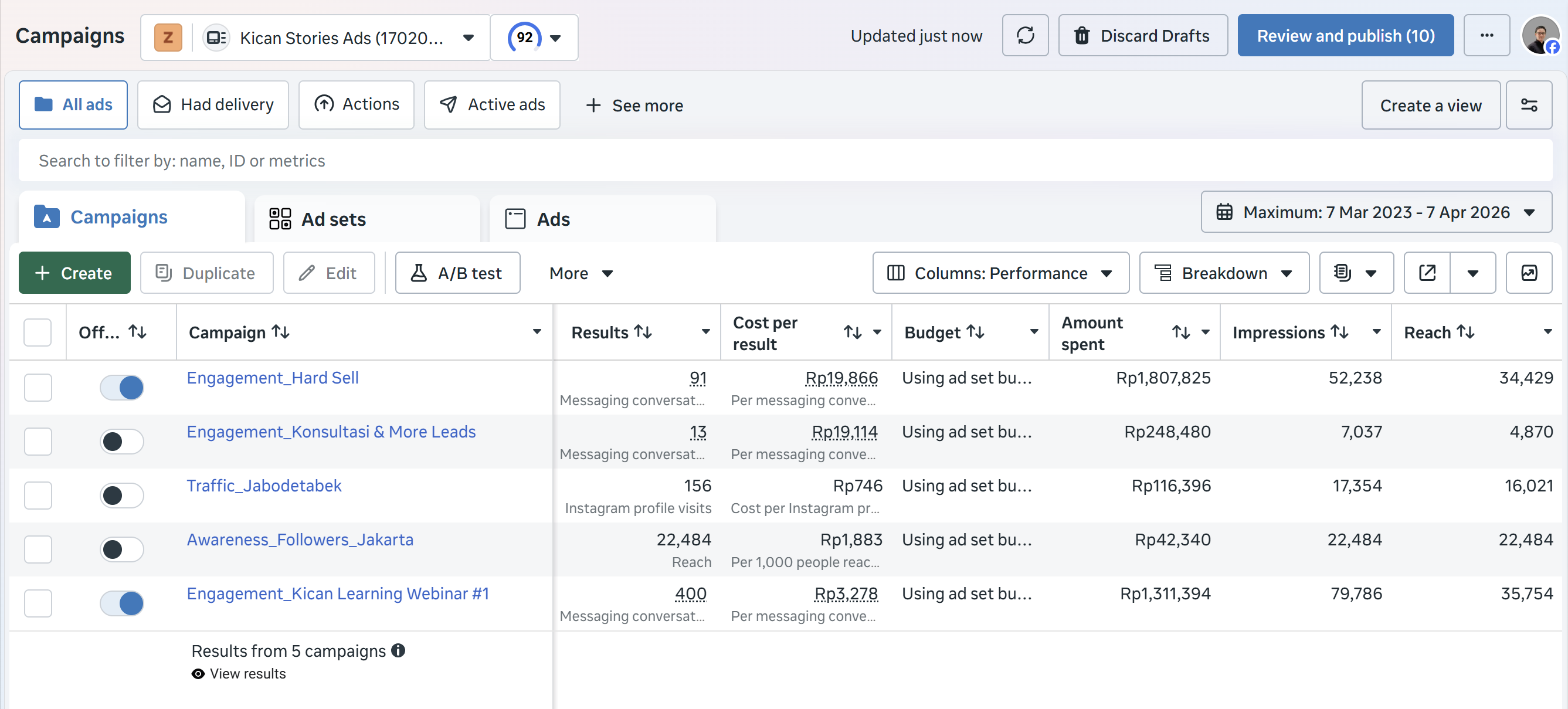Switch to the Ad sets tab
The width and height of the screenshot is (1568, 709).
pyautogui.click(x=334, y=219)
